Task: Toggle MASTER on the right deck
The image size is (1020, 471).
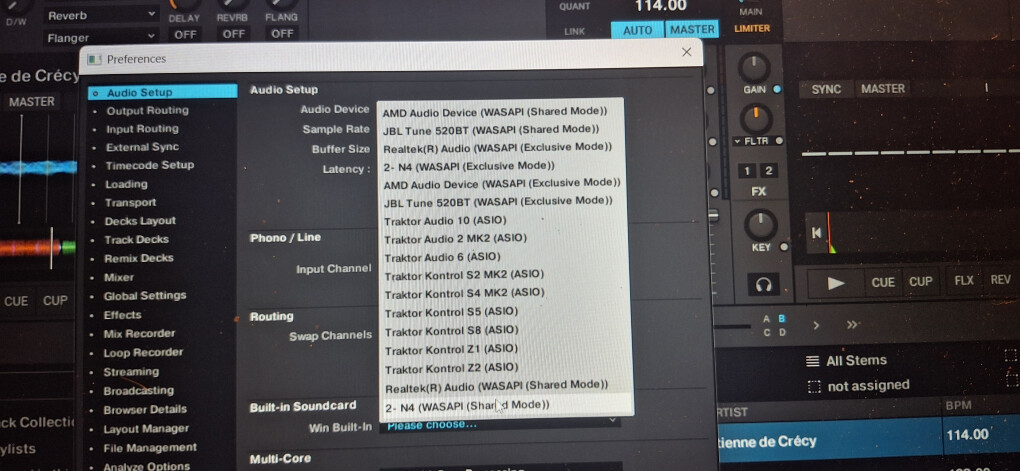Action: pos(883,88)
